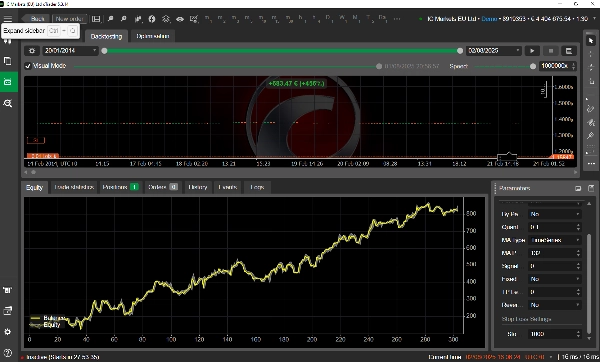Viewport: 600px width, 362px height.
Task: Select the m1 timeframe button
Action: pos(208,18)
